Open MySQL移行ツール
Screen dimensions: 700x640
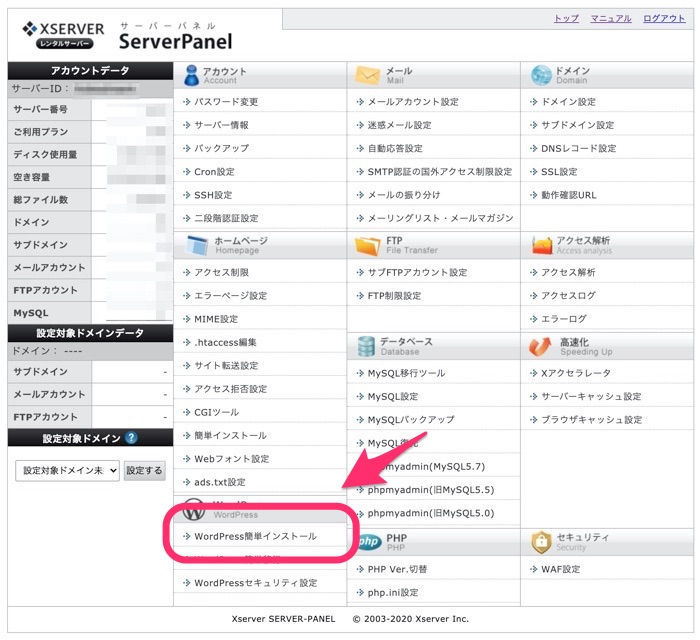406,373
